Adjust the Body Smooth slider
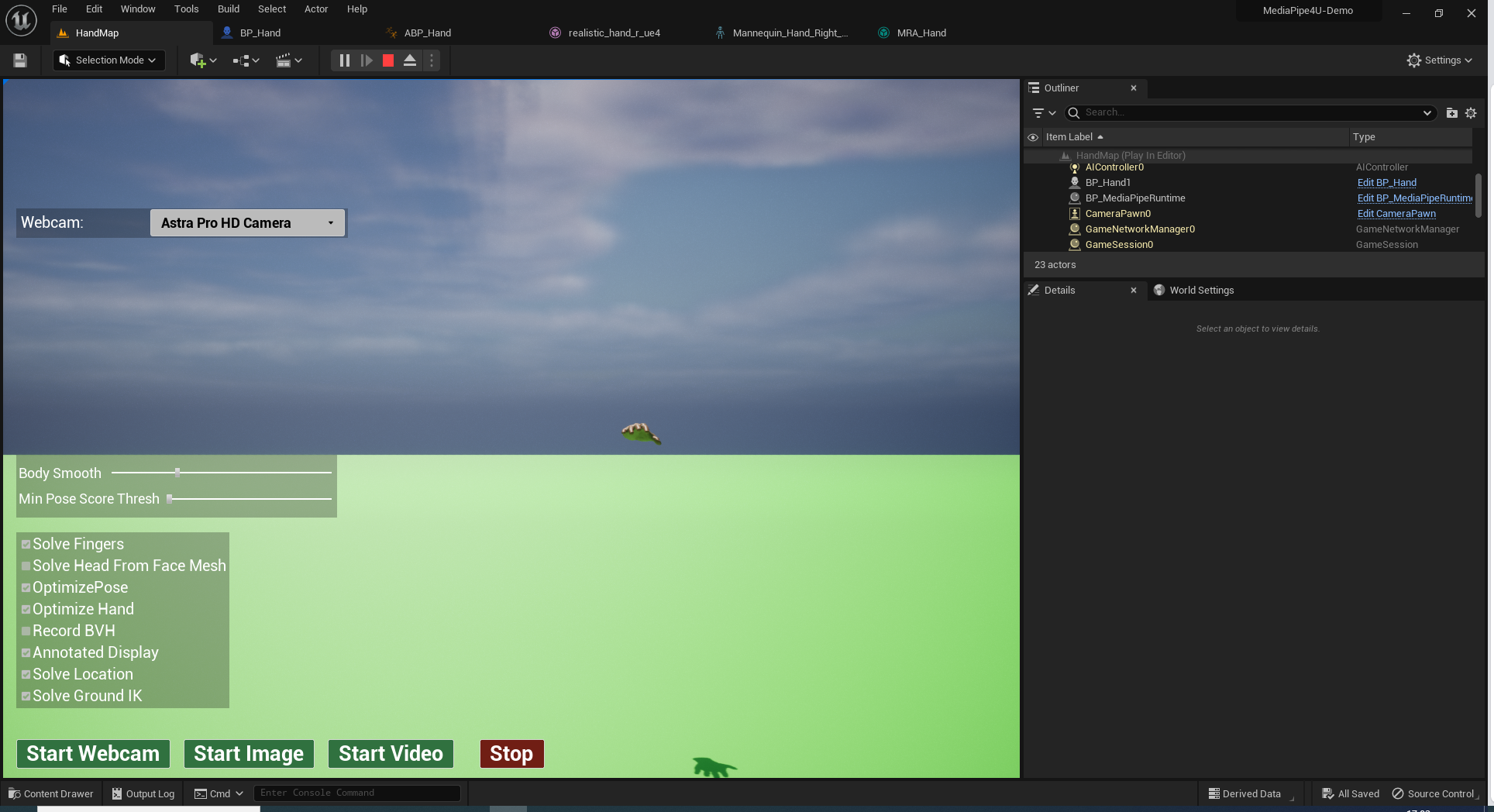 (177, 472)
